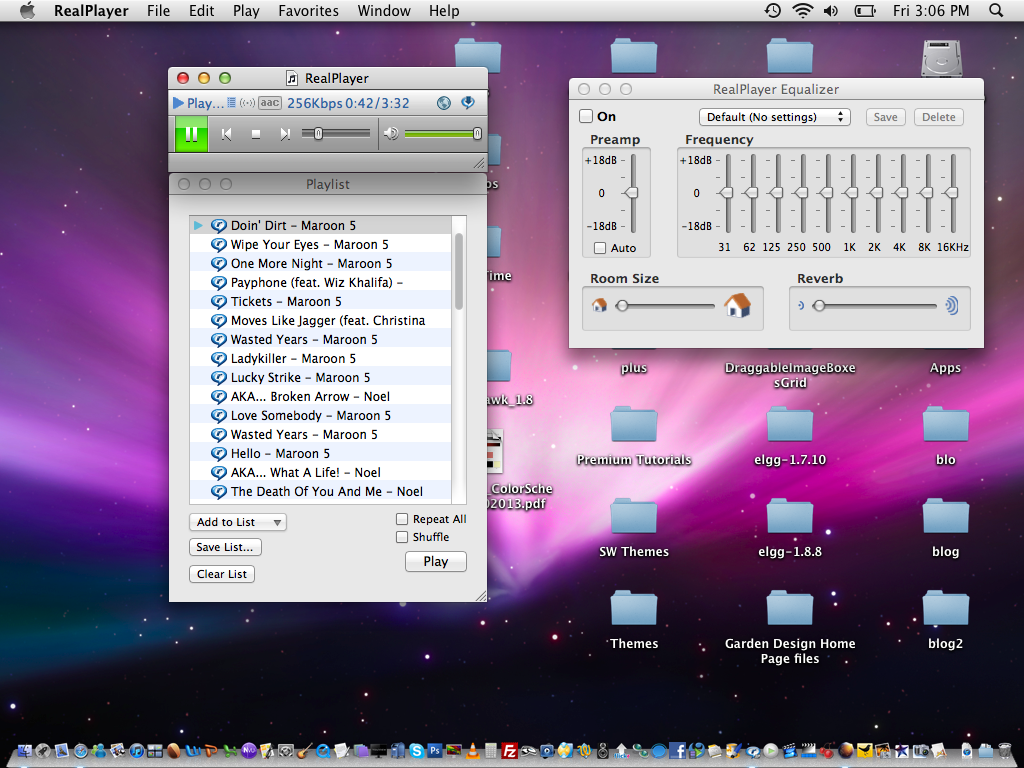The width and height of the screenshot is (1024, 768).
Task: Open VLC from the Dock
Action: click(472, 752)
